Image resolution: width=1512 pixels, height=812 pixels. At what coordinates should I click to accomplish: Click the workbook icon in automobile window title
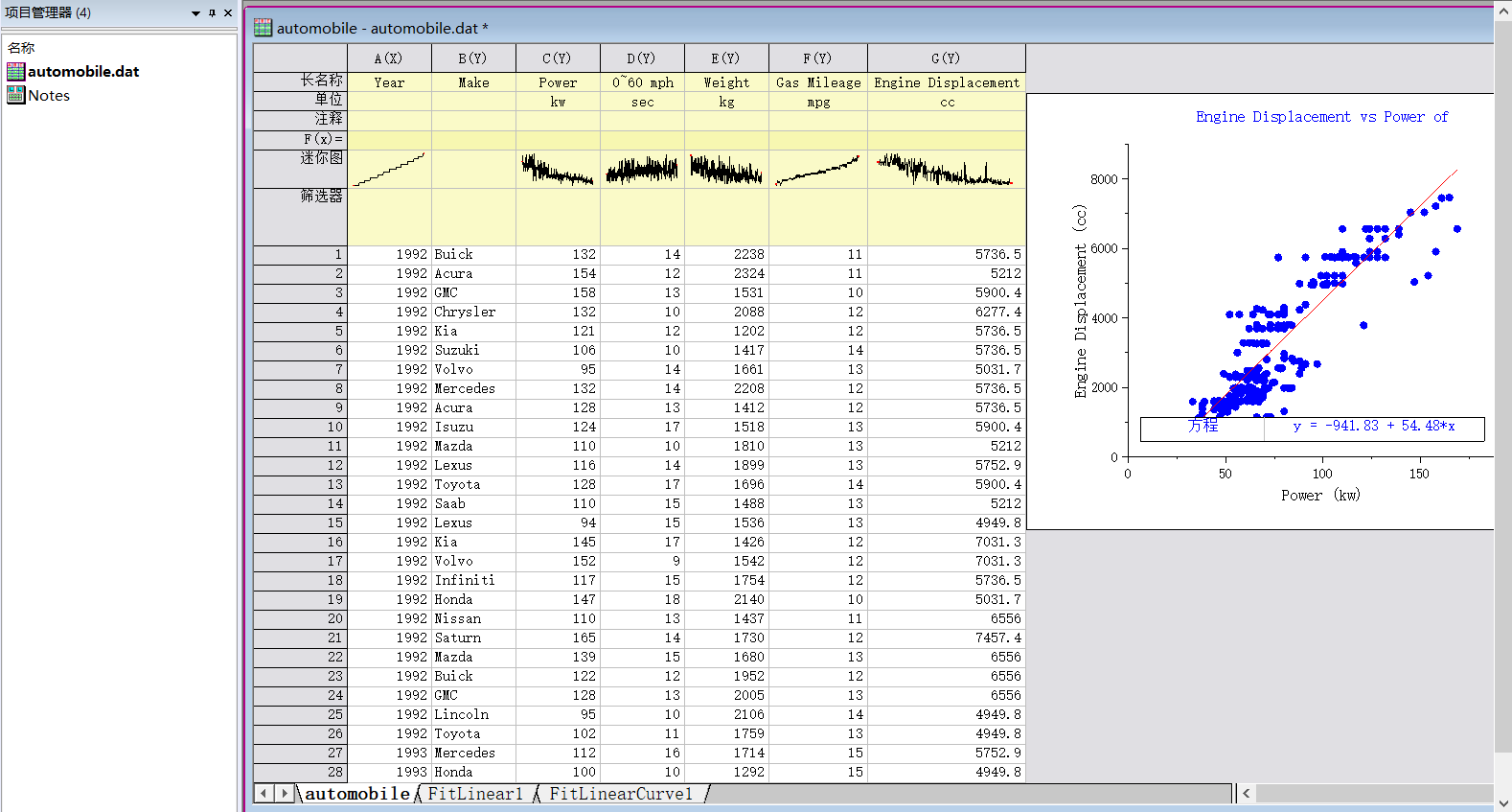coord(263,28)
